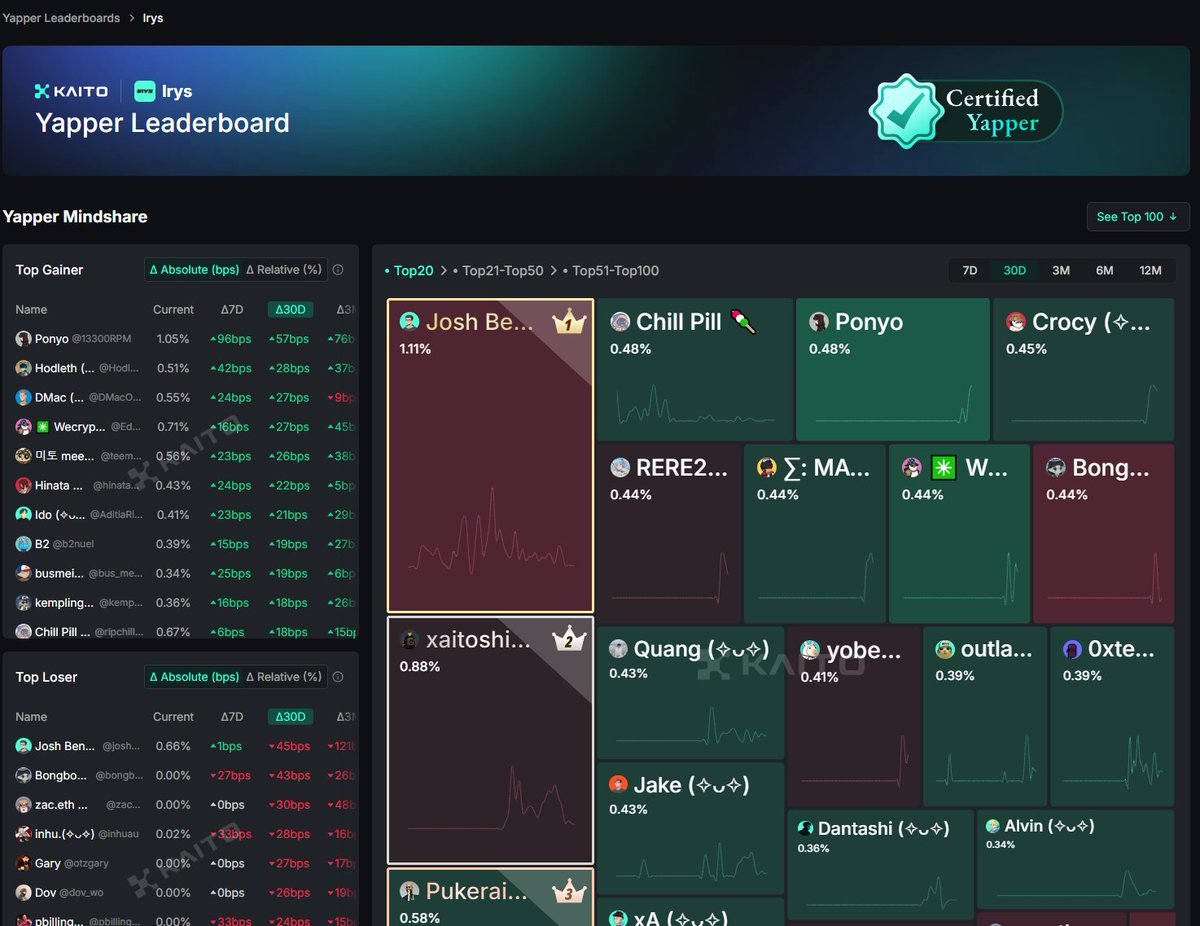Click the Certified Yapper badge
The height and width of the screenshot is (926, 1200).
965,111
